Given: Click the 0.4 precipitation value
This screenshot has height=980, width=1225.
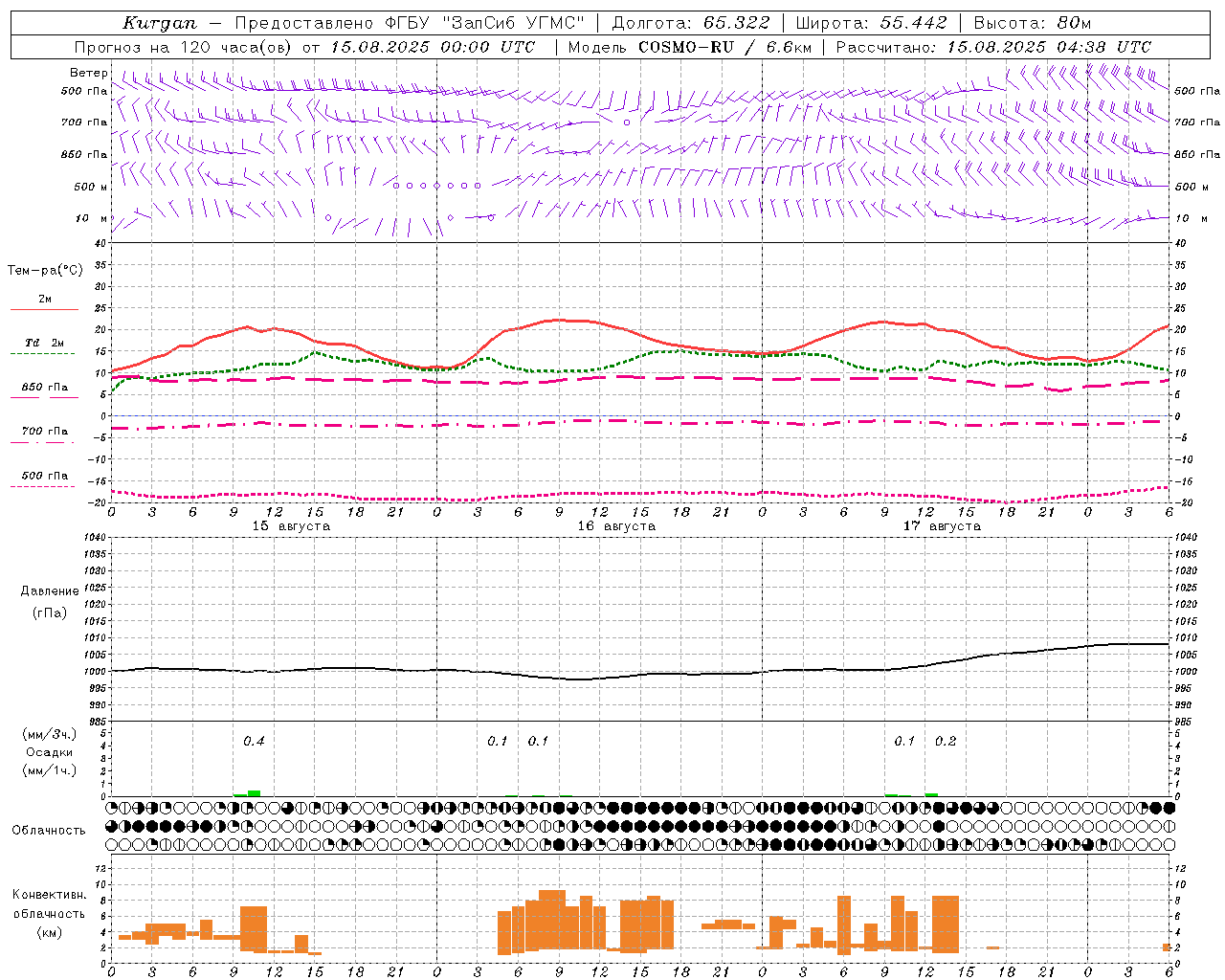Looking at the screenshot, I should (x=254, y=741).
